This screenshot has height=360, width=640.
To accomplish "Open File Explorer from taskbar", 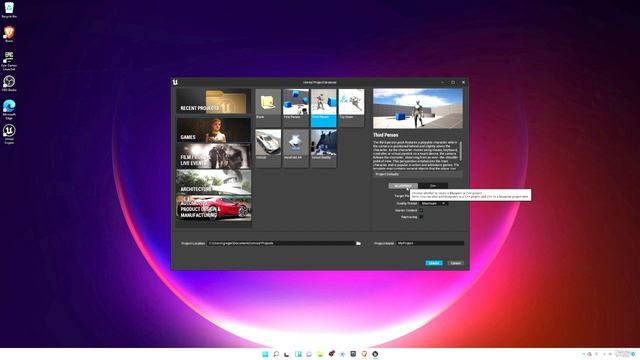I will tap(320, 354).
